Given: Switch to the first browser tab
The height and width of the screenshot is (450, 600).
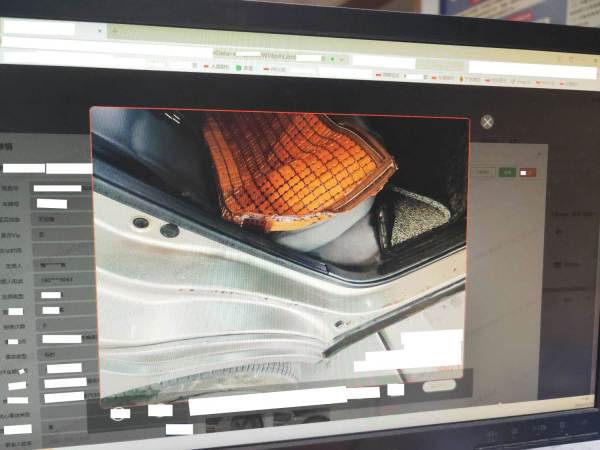Looking at the screenshot, I should (x=40, y=29).
